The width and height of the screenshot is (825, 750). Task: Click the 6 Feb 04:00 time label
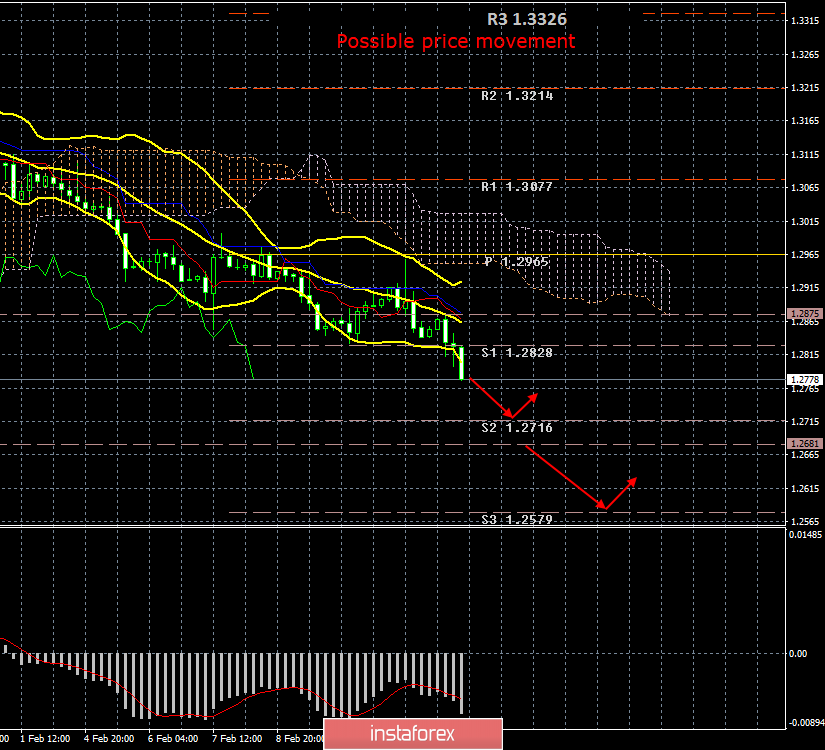173,738
